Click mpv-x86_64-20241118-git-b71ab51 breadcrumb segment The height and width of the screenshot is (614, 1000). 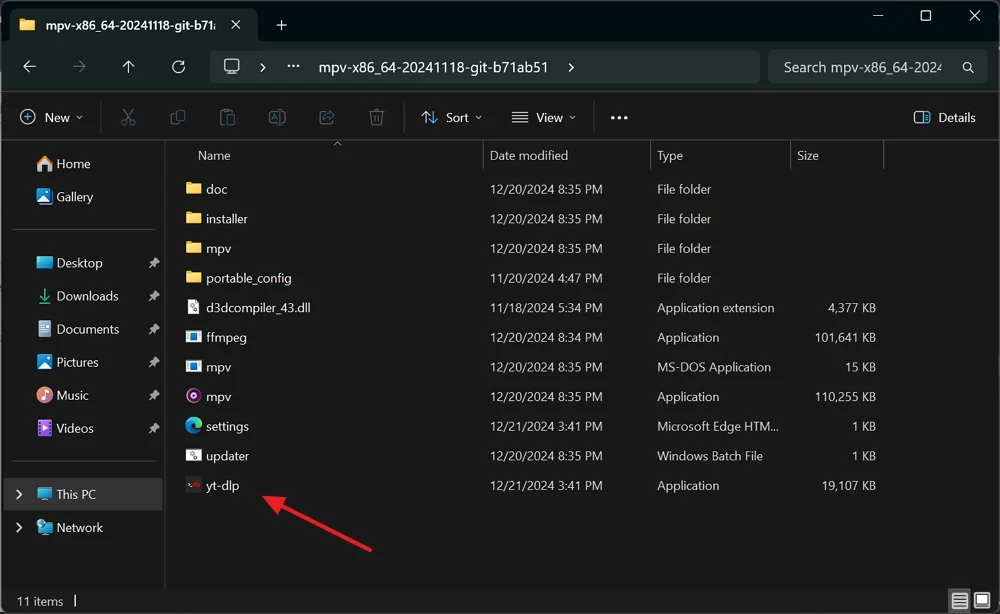point(433,67)
